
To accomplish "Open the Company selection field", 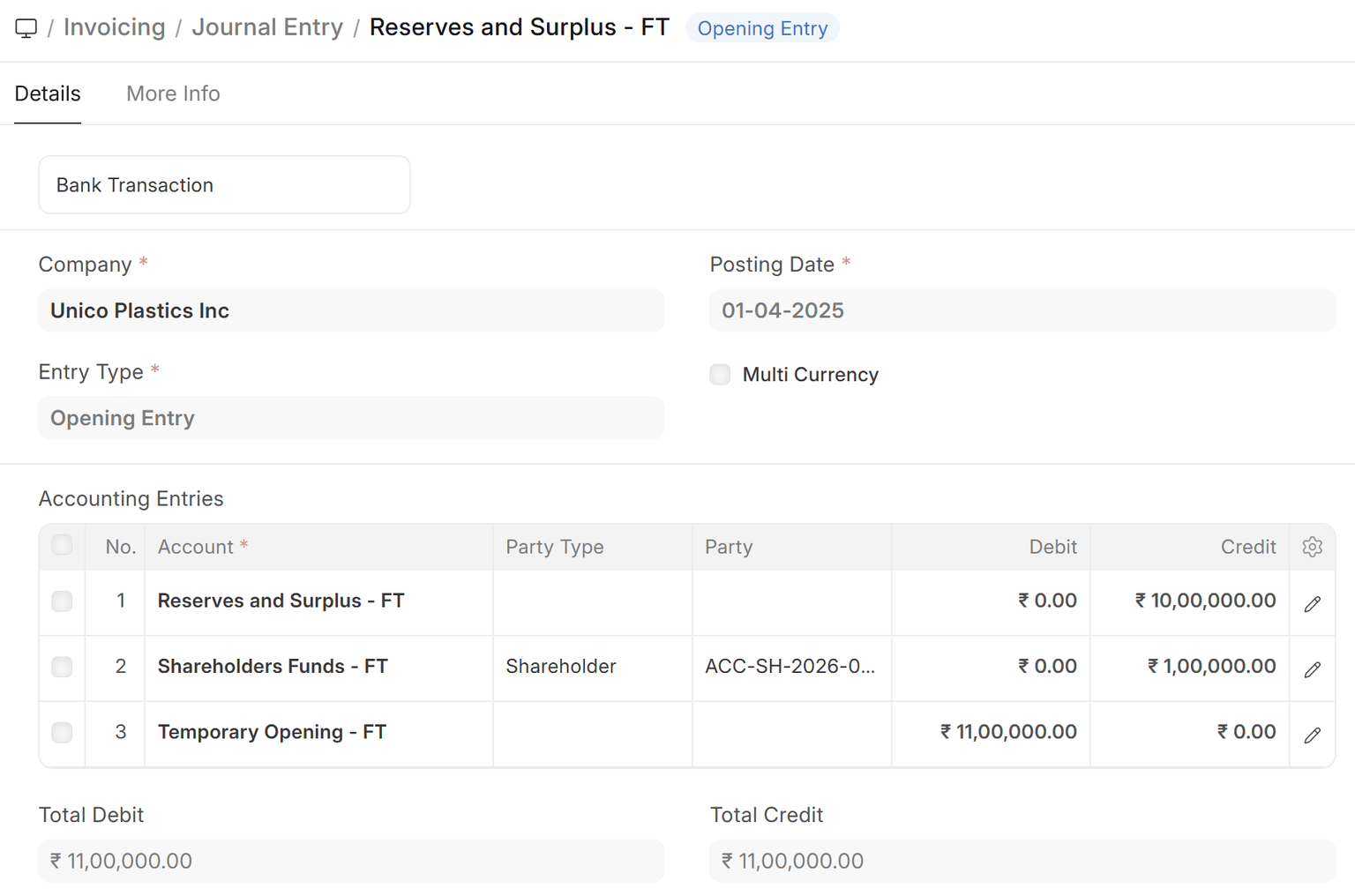I will (351, 310).
